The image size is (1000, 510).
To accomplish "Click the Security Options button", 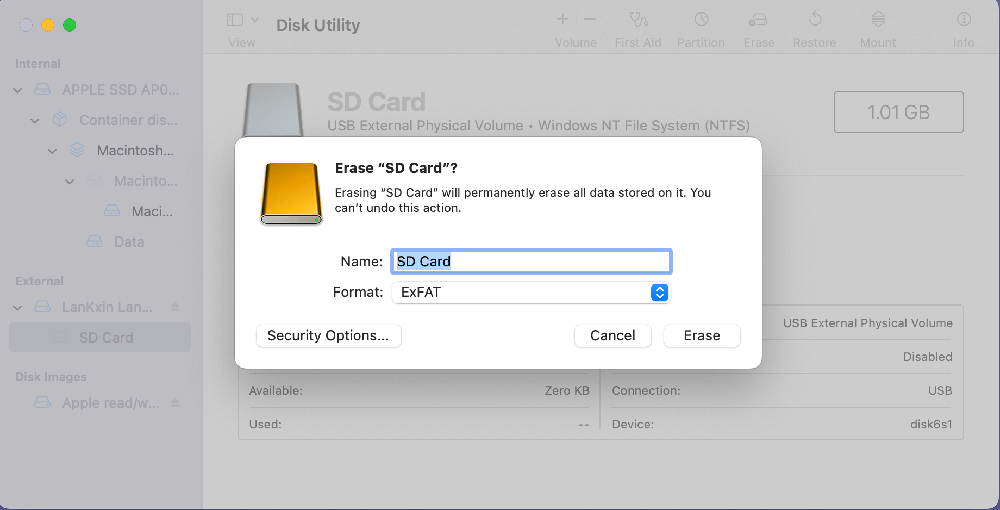I will point(328,336).
